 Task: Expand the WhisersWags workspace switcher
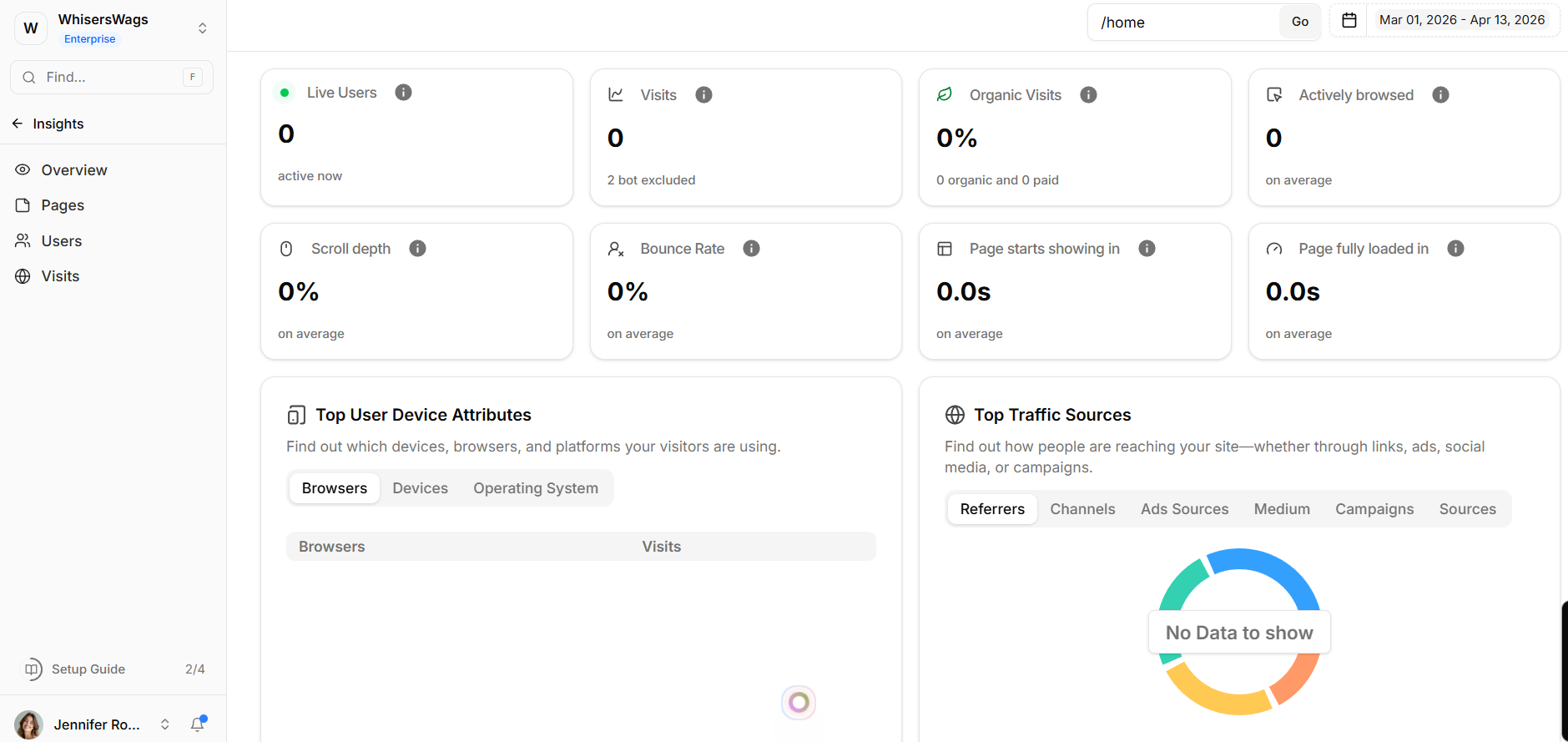coord(202,28)
